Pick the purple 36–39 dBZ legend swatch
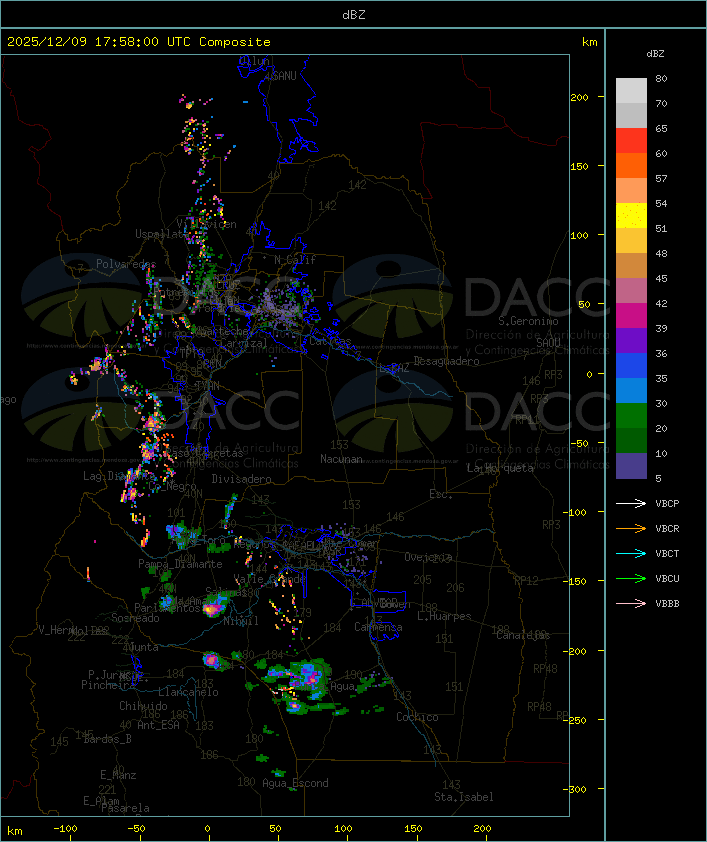This screenshot has width=707, height=842. [631, 340]
